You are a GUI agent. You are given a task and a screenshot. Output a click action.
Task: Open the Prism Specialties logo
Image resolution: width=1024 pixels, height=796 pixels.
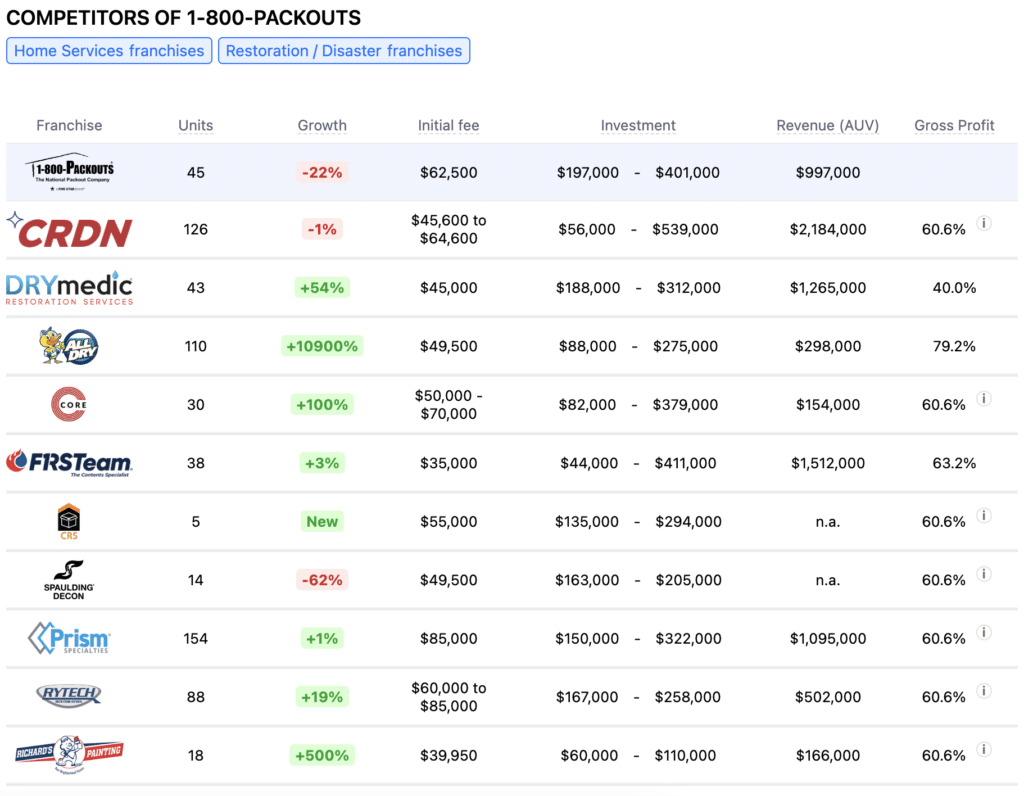click(69, 638)
